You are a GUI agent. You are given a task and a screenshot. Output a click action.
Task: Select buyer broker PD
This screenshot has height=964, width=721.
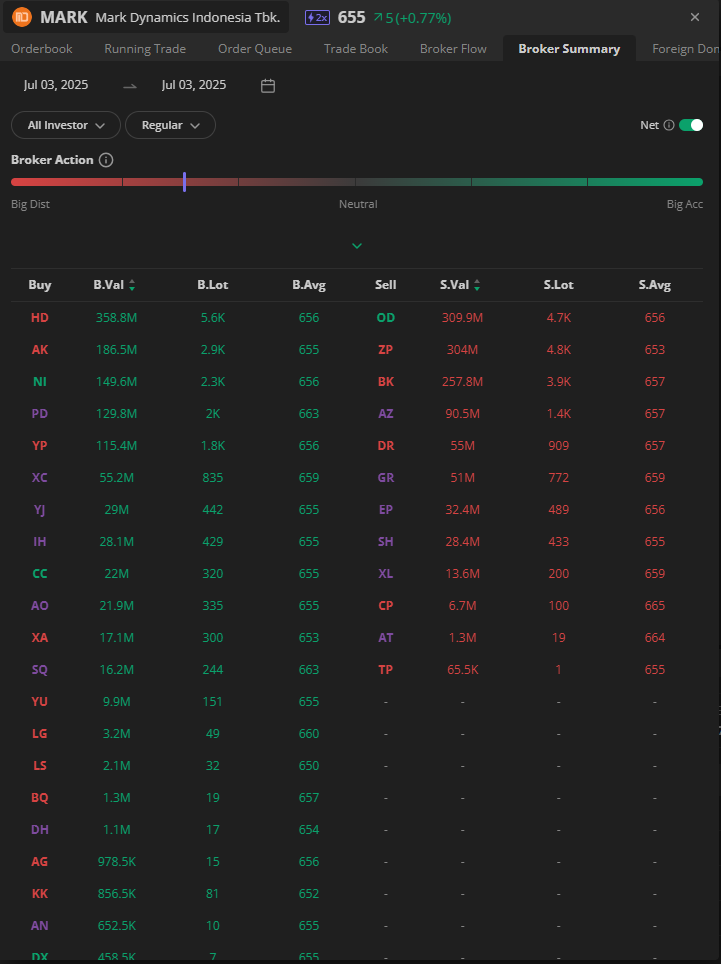pyautogui.click(x=40, y=414)
